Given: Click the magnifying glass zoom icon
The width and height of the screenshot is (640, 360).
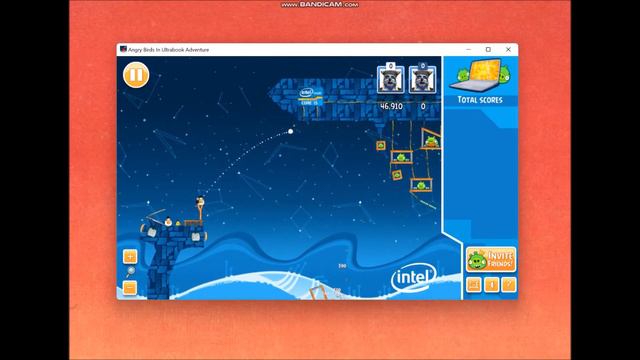Looking at the screenshot, I should click(130, 272).
